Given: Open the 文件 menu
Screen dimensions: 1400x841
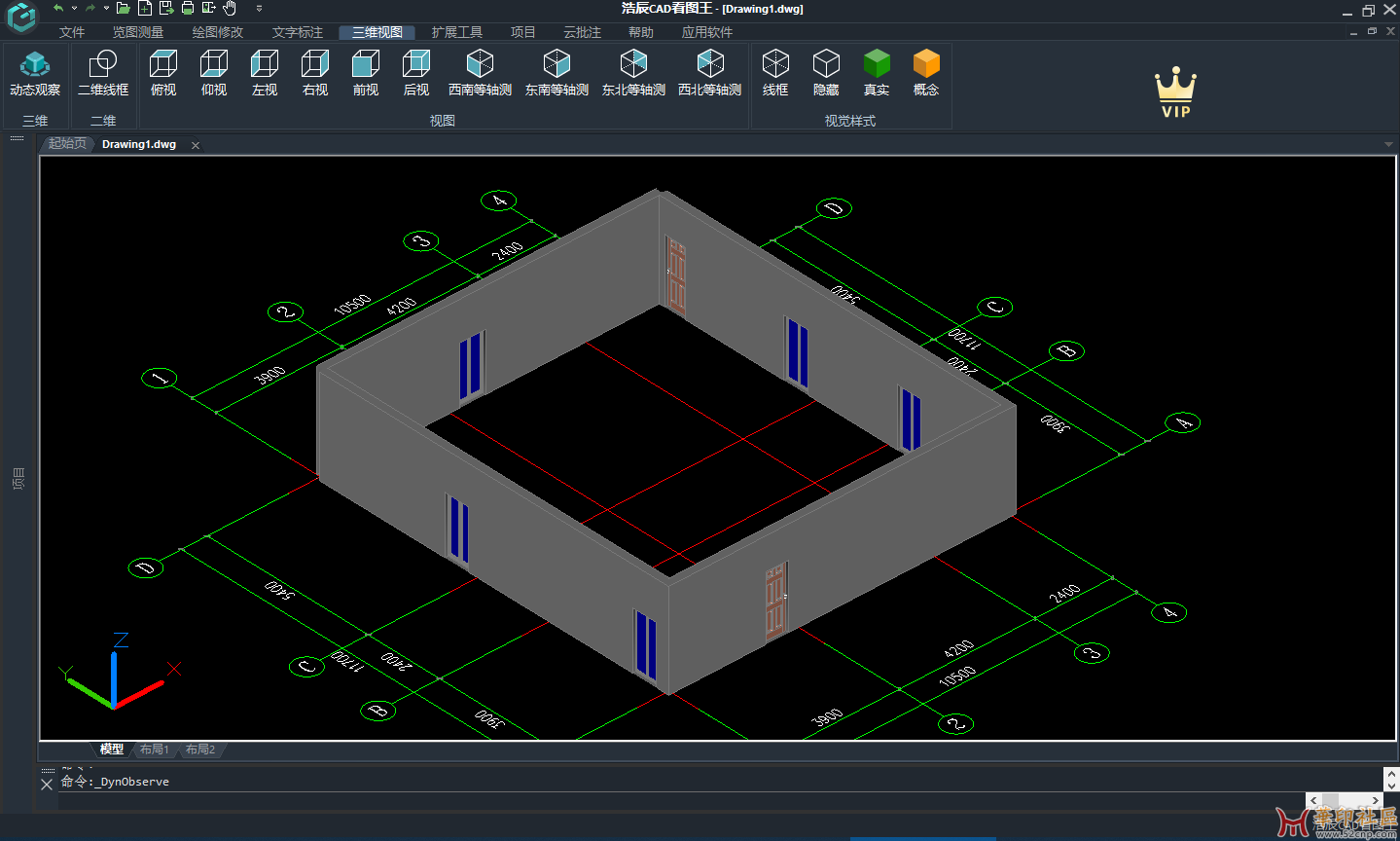Looking at the screenshot, I should [x=72, y=32].
